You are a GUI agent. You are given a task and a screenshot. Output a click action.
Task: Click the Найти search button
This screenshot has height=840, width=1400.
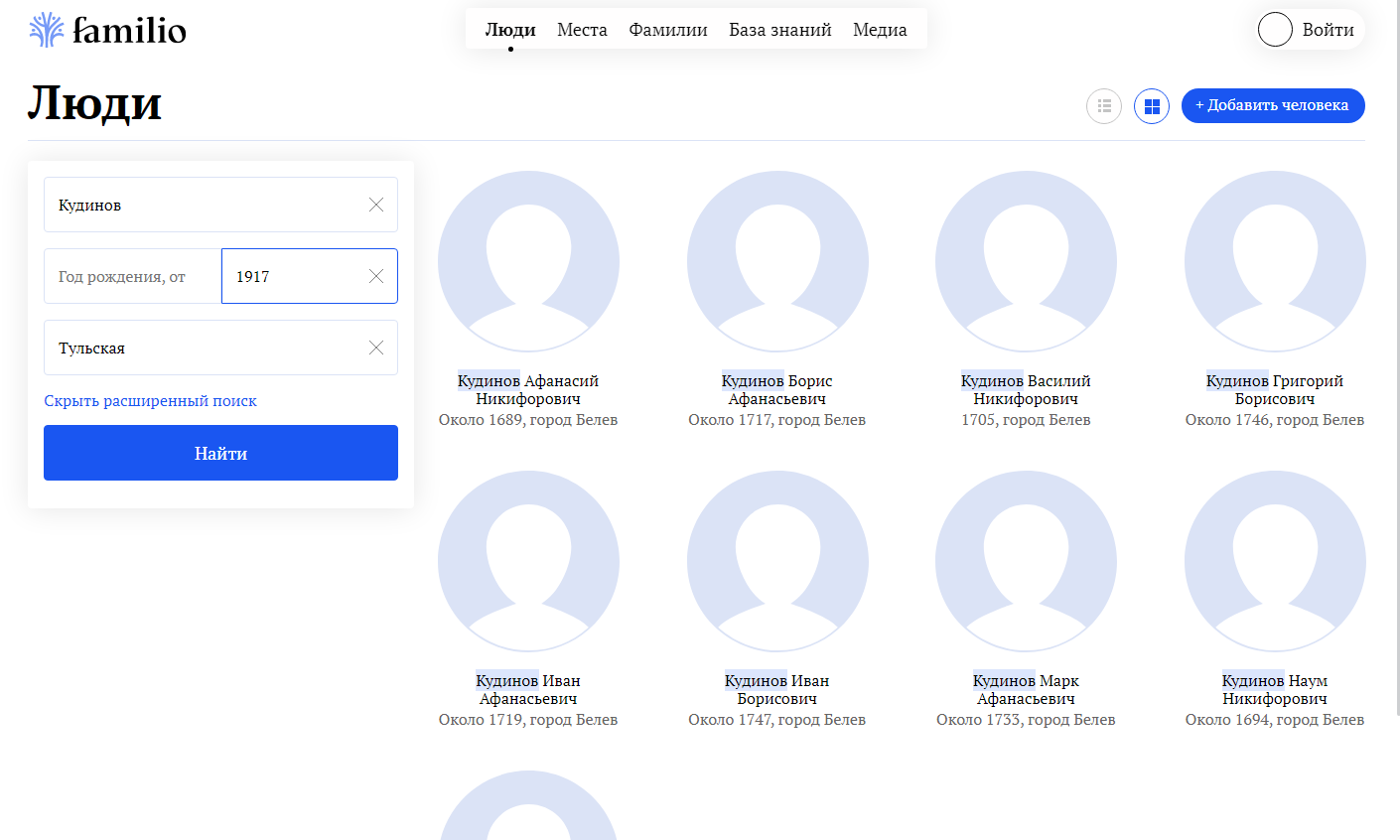220,453
